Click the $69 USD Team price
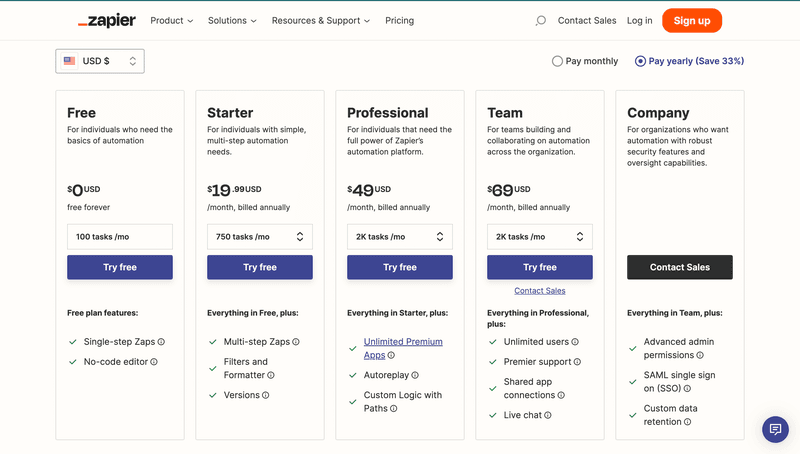 (509, 190)
